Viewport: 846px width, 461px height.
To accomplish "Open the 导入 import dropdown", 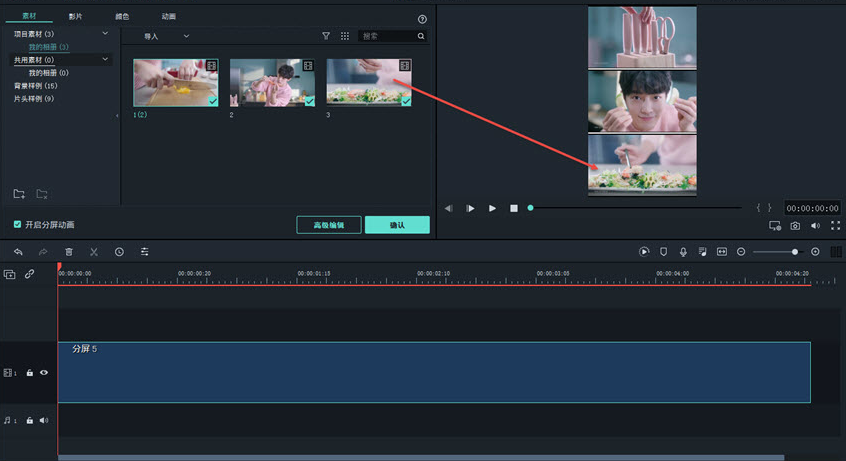I will 166,36.
